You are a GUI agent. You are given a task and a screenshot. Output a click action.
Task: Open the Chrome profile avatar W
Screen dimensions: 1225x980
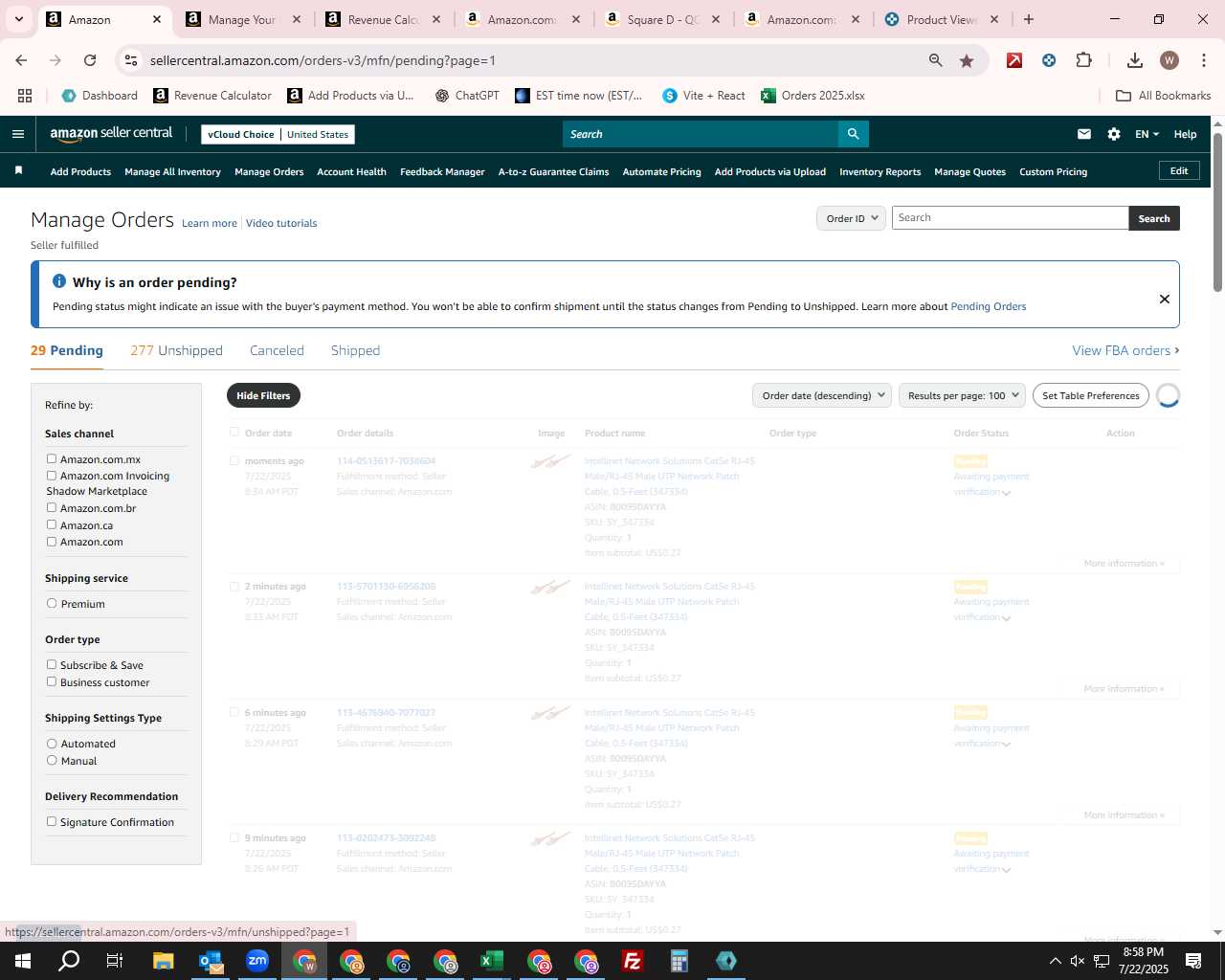click(x=1169, y=60)
